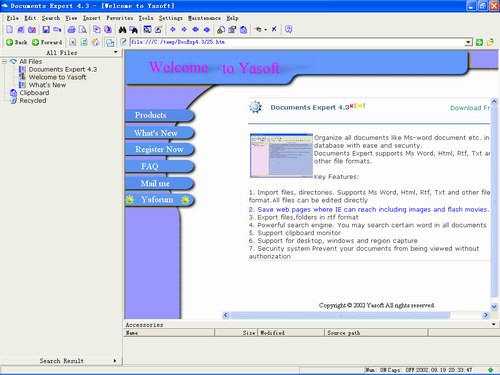
Task: Click the blue X delete icon
Action: [x=274, y=29]
